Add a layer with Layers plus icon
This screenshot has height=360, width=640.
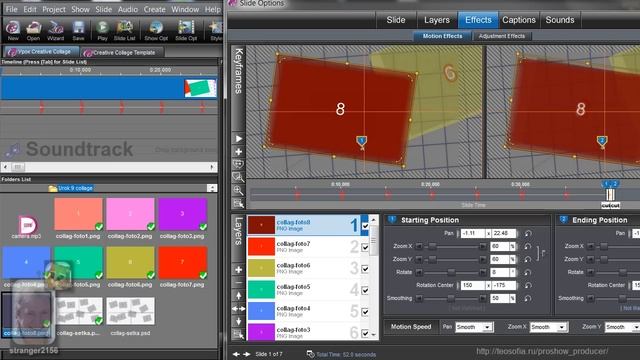coord(239,270)
